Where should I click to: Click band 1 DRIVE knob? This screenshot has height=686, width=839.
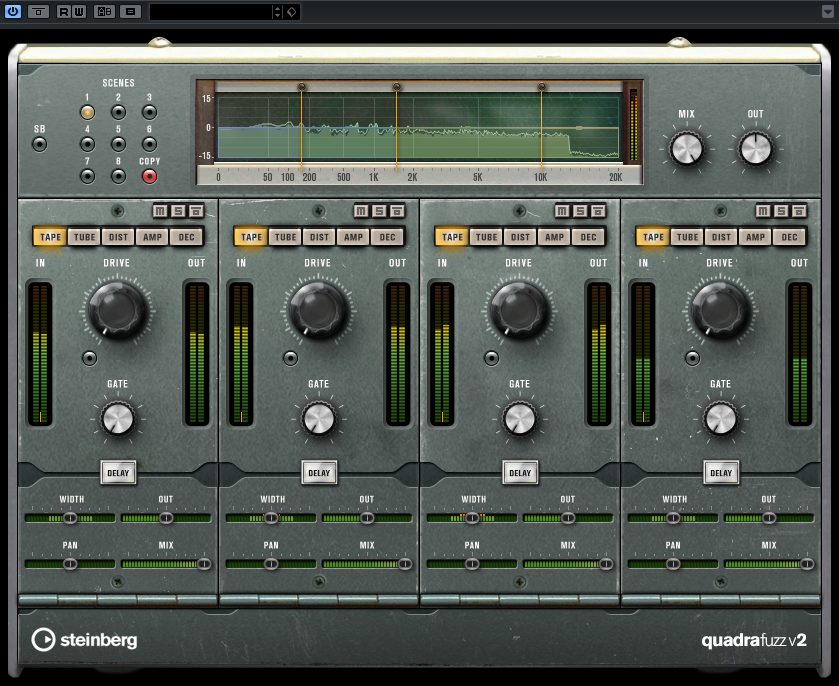(117, 310)
